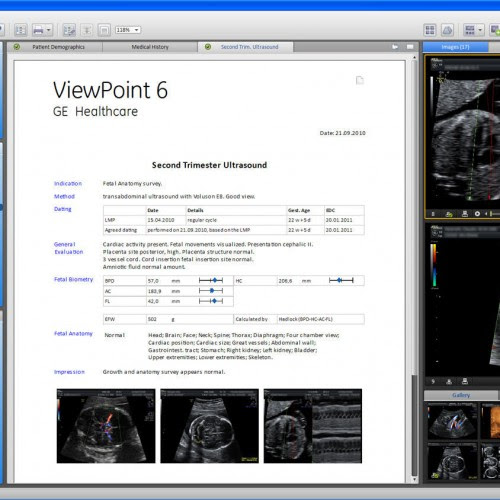This screenshot has width=500, height=500.
Task: Click the scroll down arrow of report
Action: pyautogui.click(x=414, y=480)
